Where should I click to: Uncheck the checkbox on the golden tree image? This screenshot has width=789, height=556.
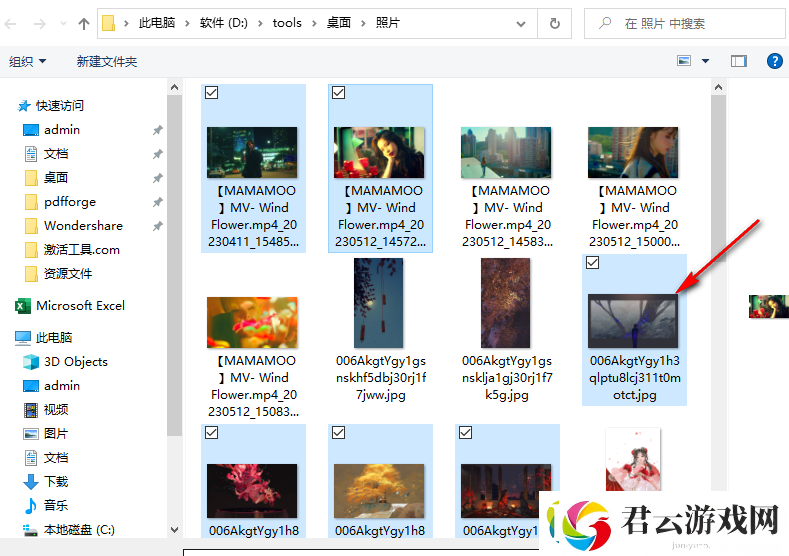[x=339, y=433]
